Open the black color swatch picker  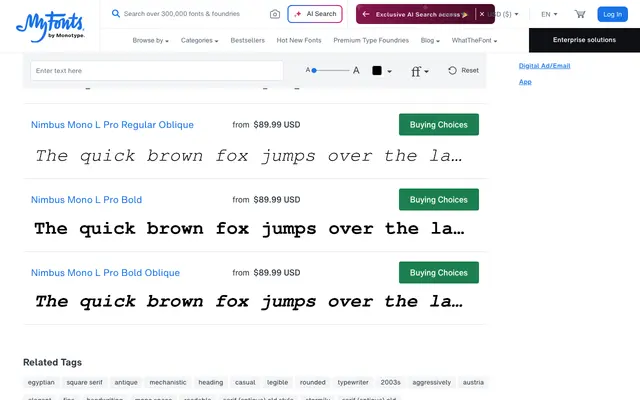(x=377, y=71)
